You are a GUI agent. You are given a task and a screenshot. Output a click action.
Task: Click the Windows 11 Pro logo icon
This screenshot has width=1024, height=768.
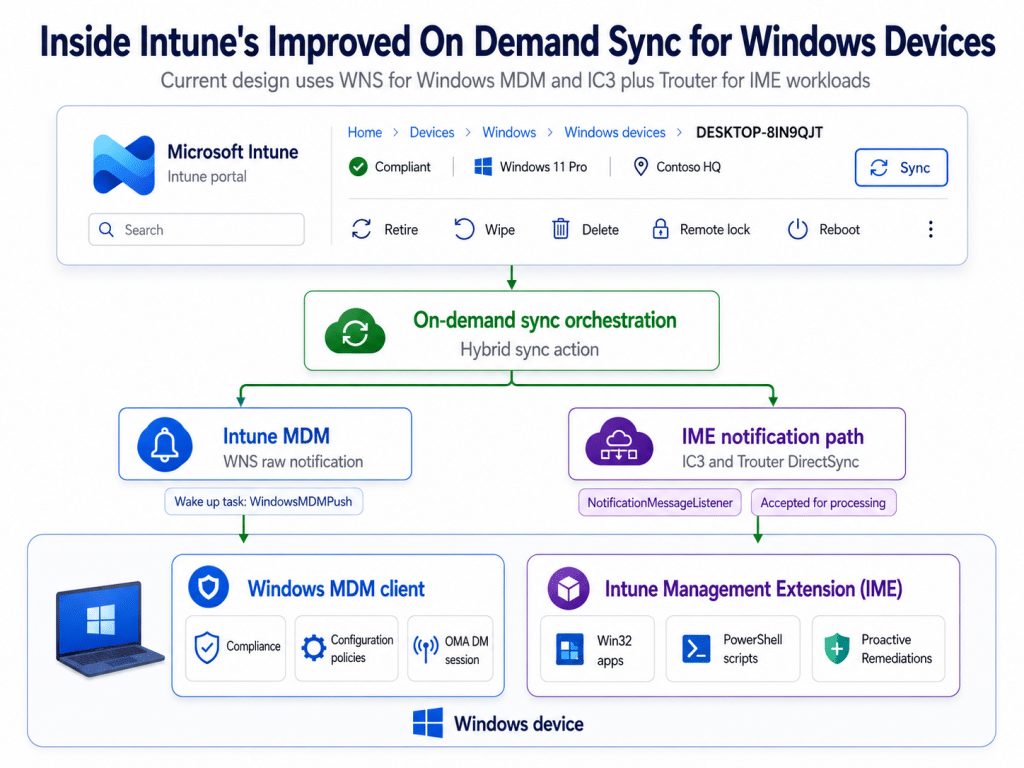(483, 167)
